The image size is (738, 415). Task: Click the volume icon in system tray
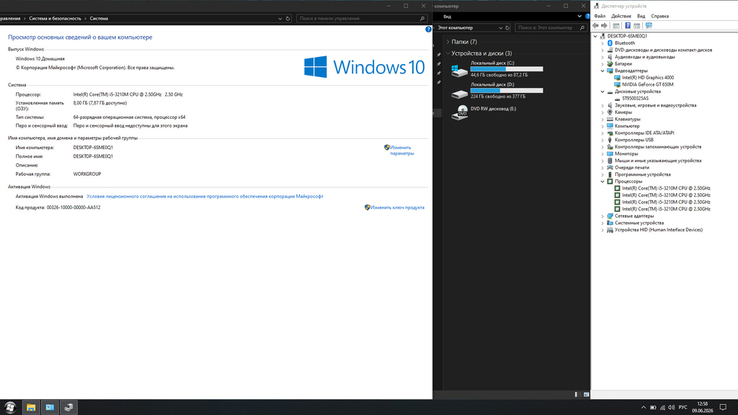[672, 407]
